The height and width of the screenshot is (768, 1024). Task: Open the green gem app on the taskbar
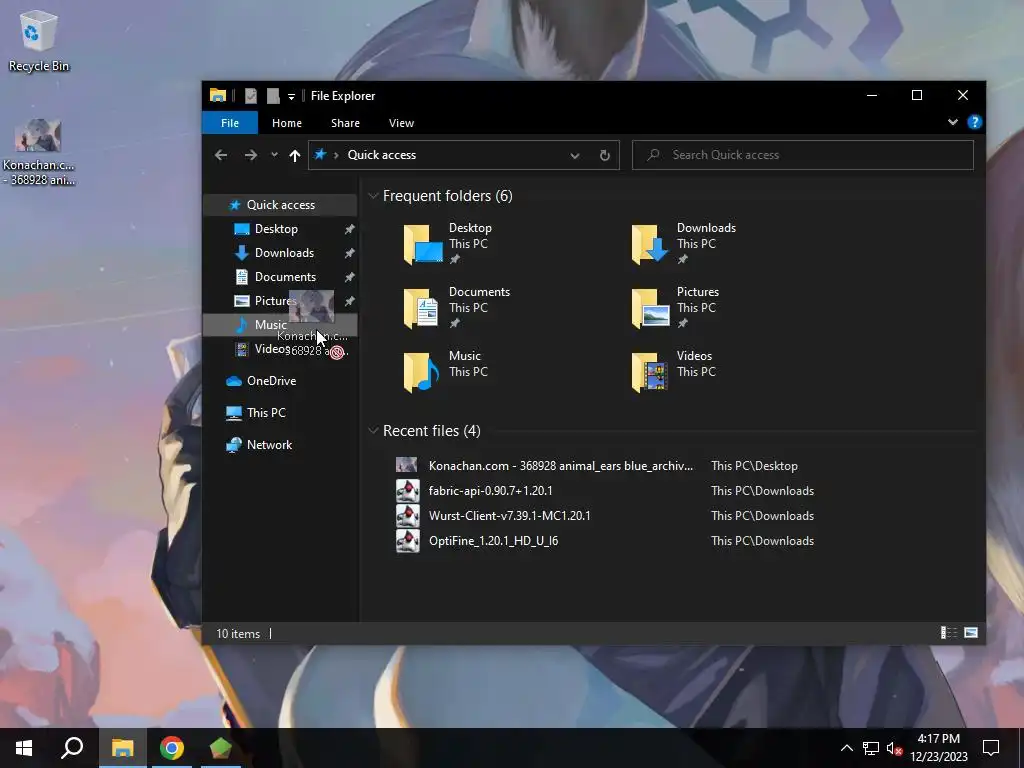click(221, 748)
